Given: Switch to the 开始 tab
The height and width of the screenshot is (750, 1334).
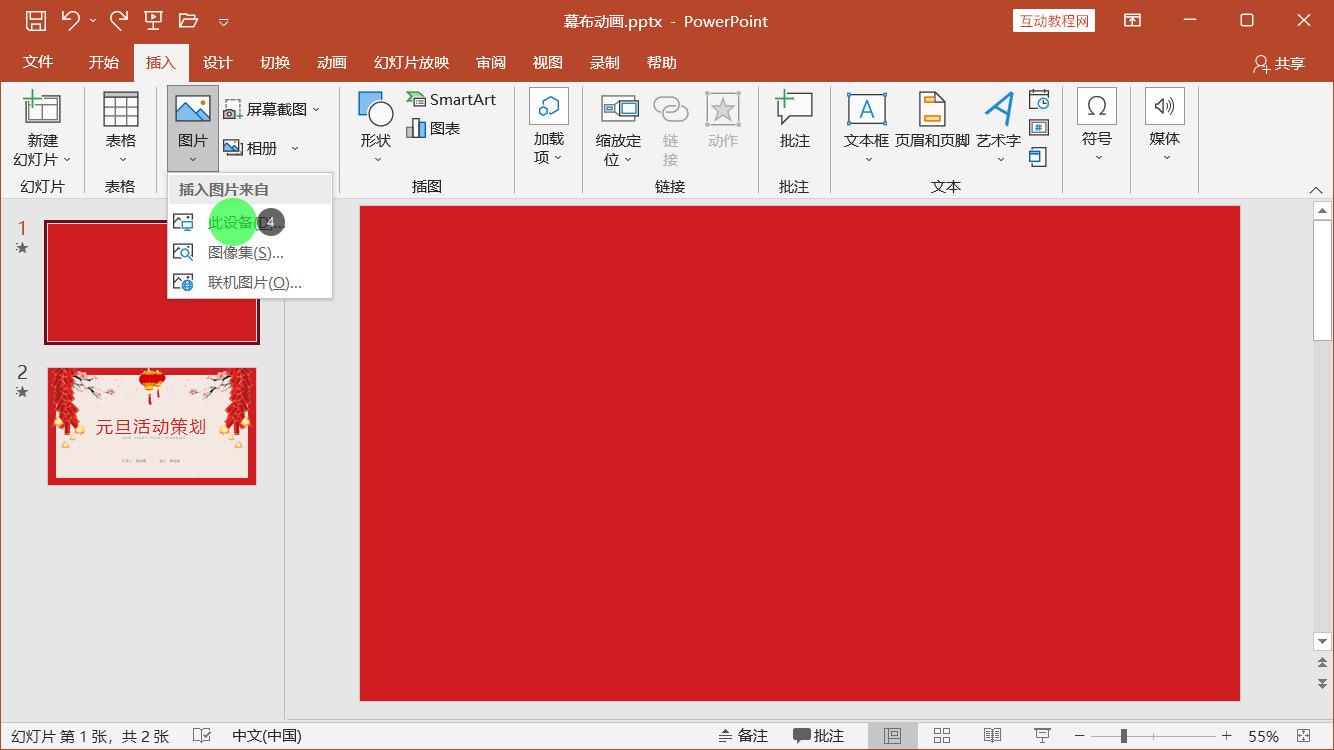Looking at the screenshot, I should click(x=103, y=62).
